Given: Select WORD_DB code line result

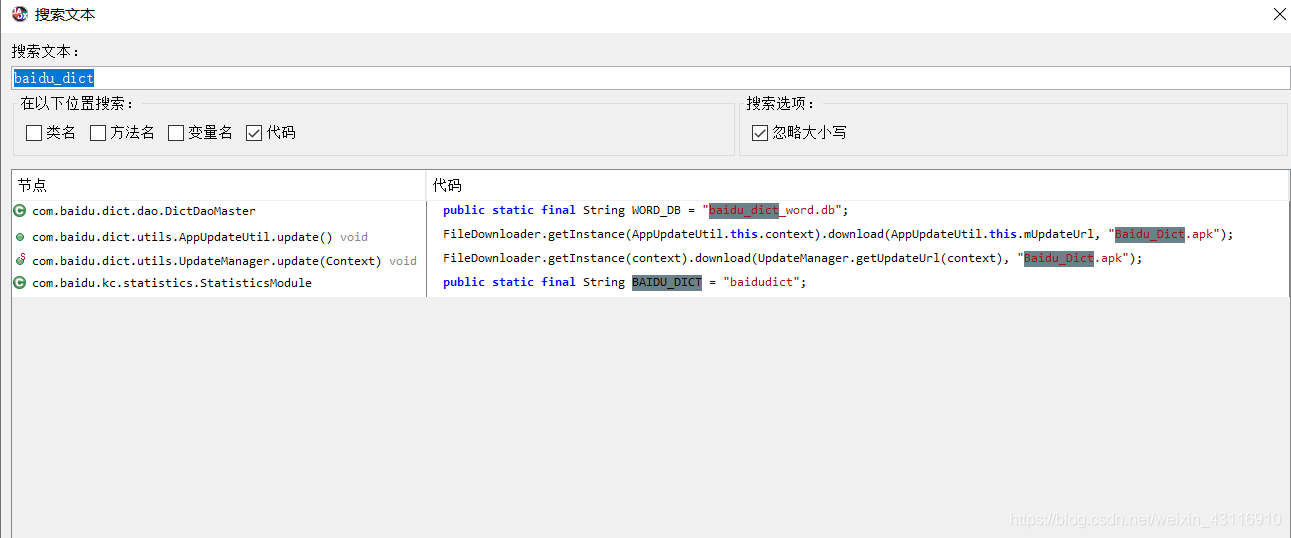Looking at the screenshot, I should click(645, 210).
